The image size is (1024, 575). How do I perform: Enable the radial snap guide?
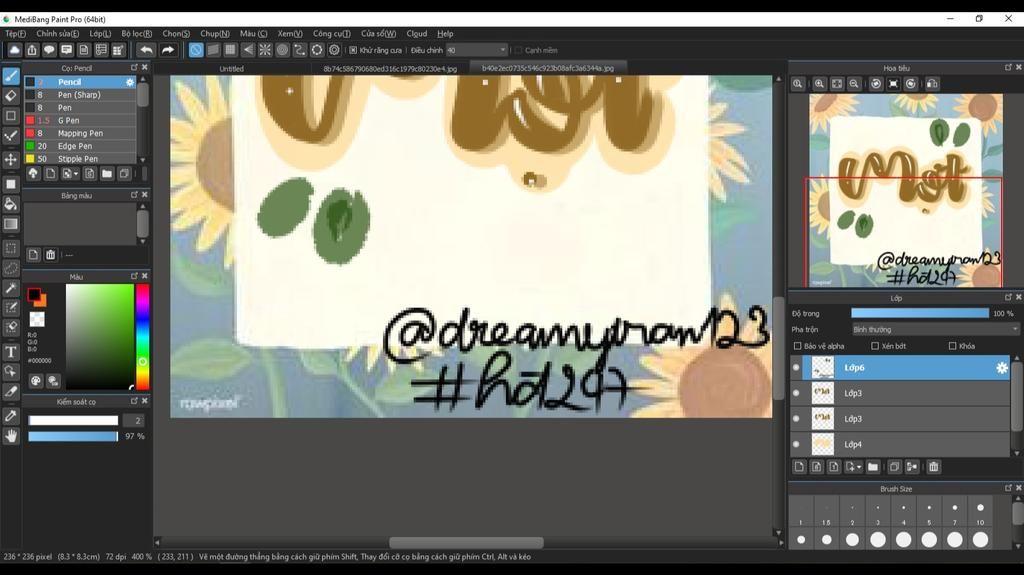click(265, 50)
